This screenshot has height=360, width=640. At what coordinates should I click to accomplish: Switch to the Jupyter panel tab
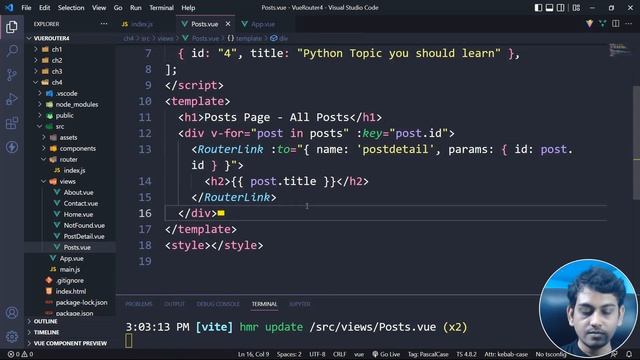tap(300, 304)
